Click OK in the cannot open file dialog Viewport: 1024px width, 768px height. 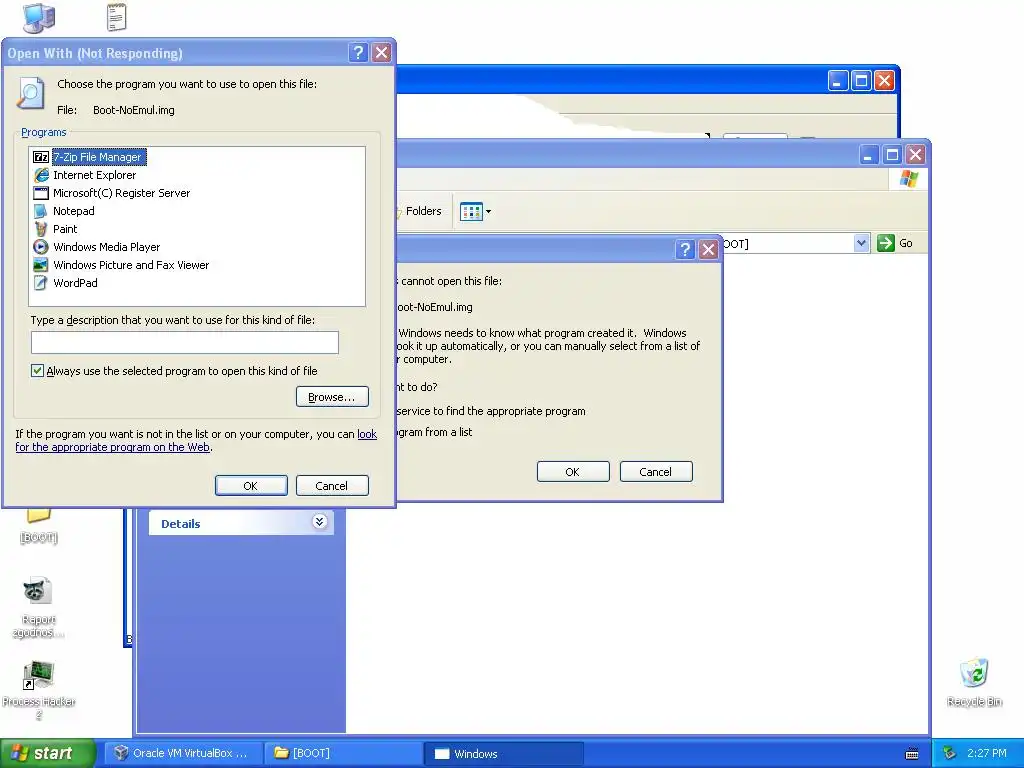coord(573,472)
